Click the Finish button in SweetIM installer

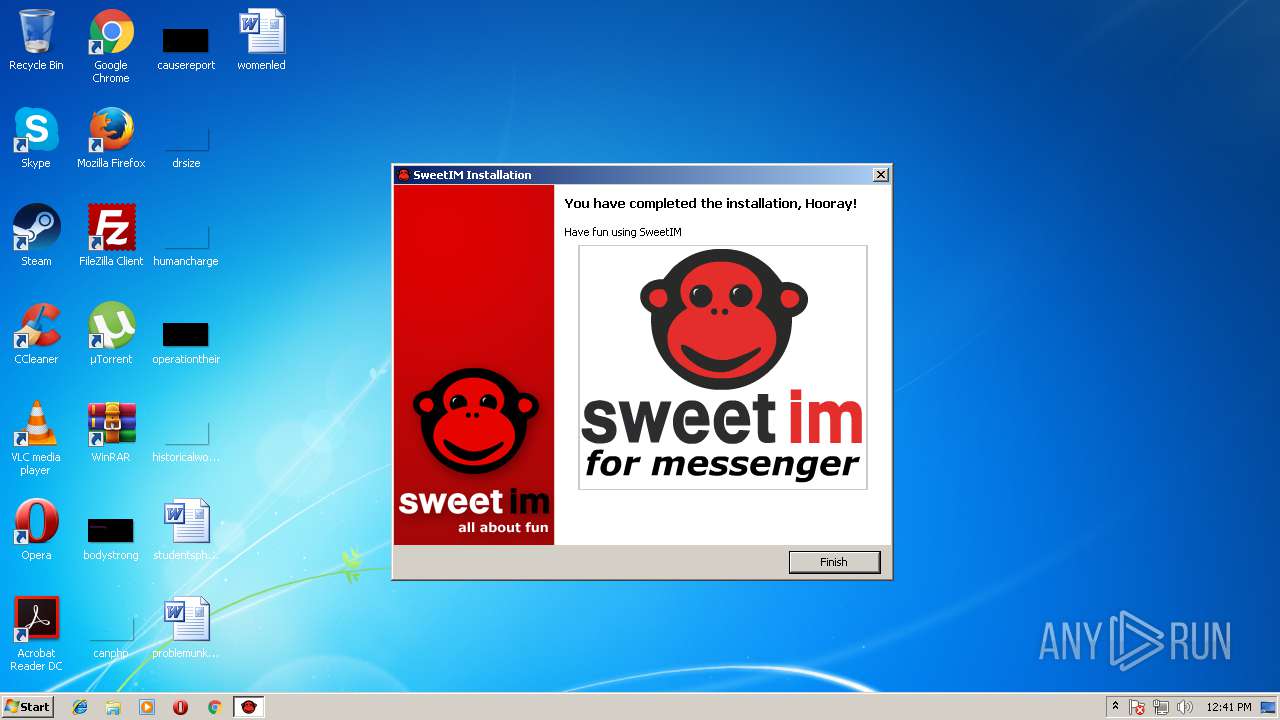pyautogui.click(x=834, y=562)
